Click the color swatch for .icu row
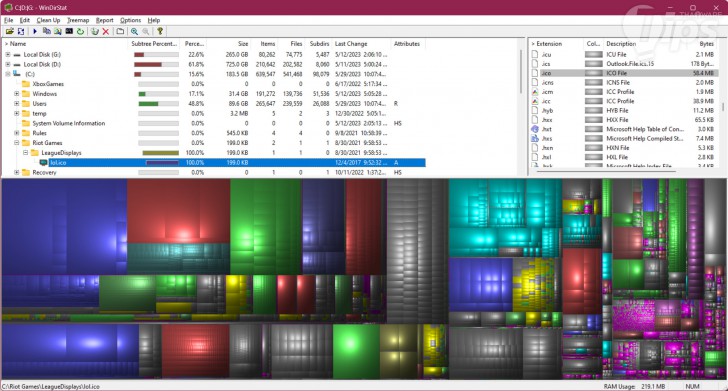The width and height of the screenshot is (728, 391). (593, 54)
